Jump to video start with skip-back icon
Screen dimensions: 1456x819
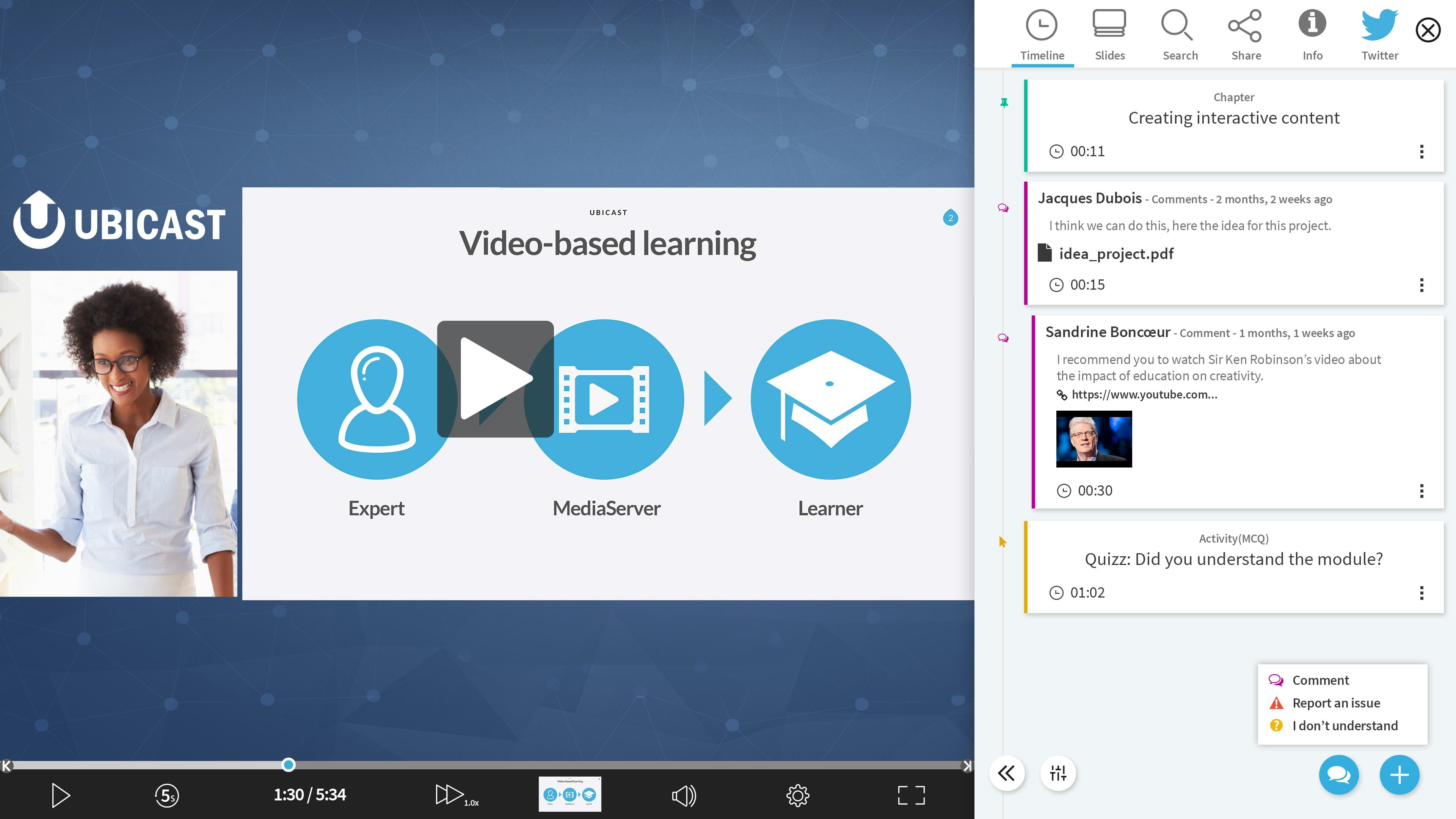6,765
